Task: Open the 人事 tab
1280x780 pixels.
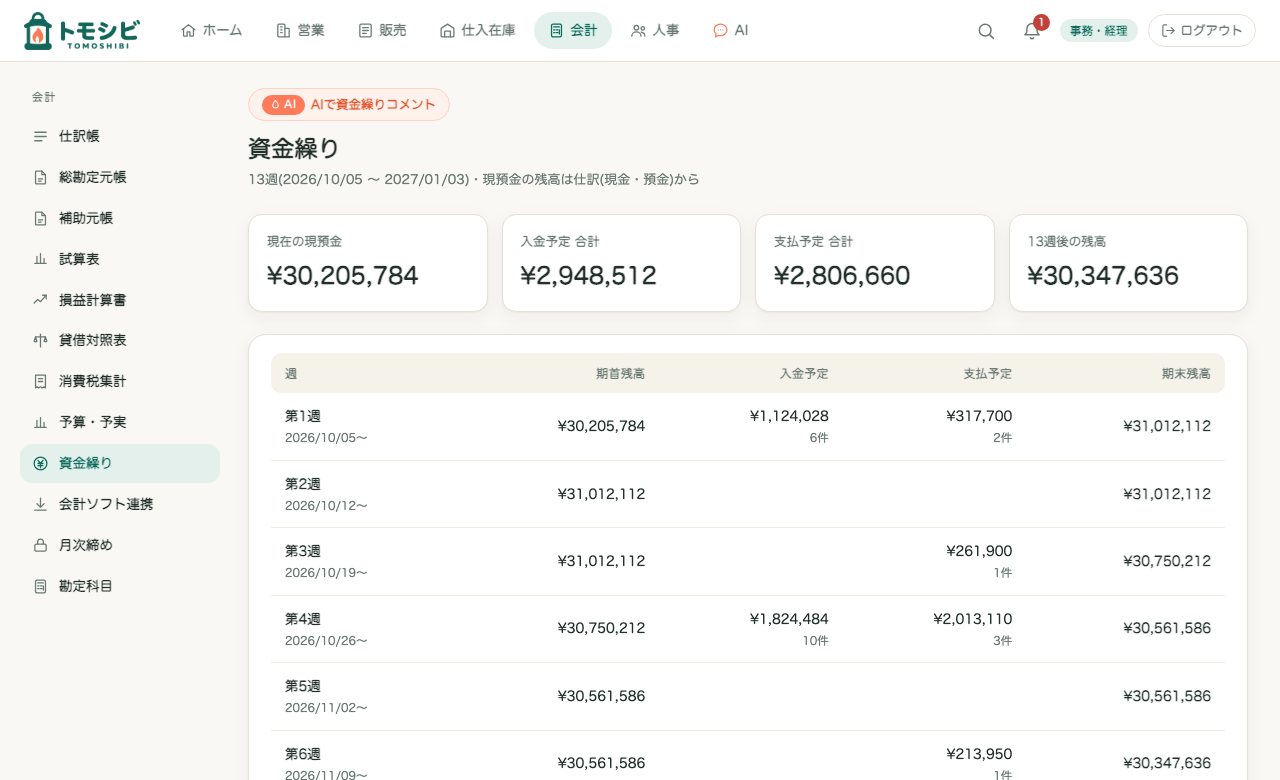Action: (x=655, y=31)
